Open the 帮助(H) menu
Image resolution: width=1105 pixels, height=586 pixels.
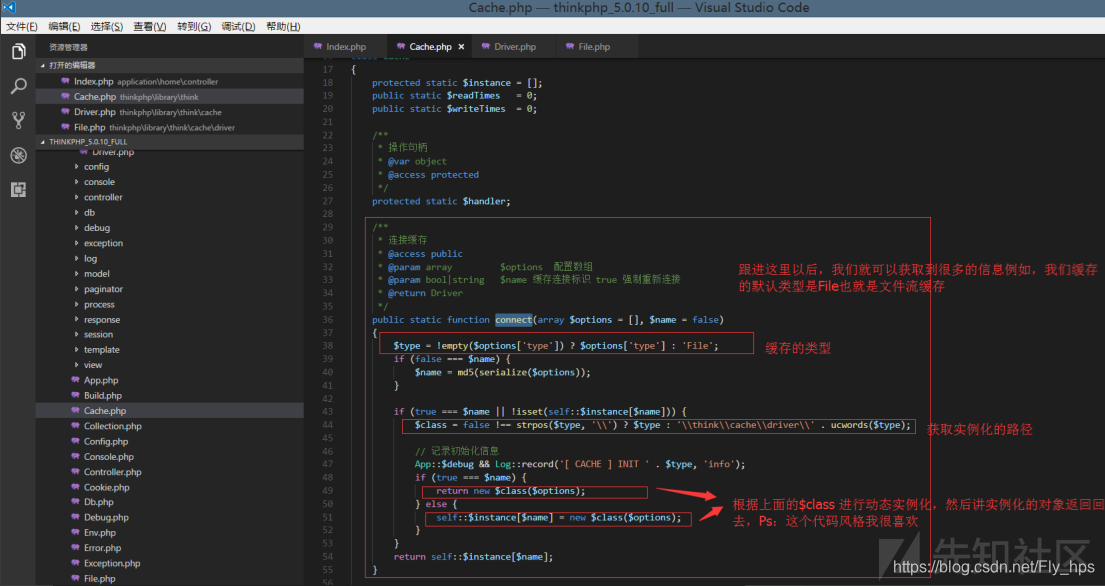point(283,26)
